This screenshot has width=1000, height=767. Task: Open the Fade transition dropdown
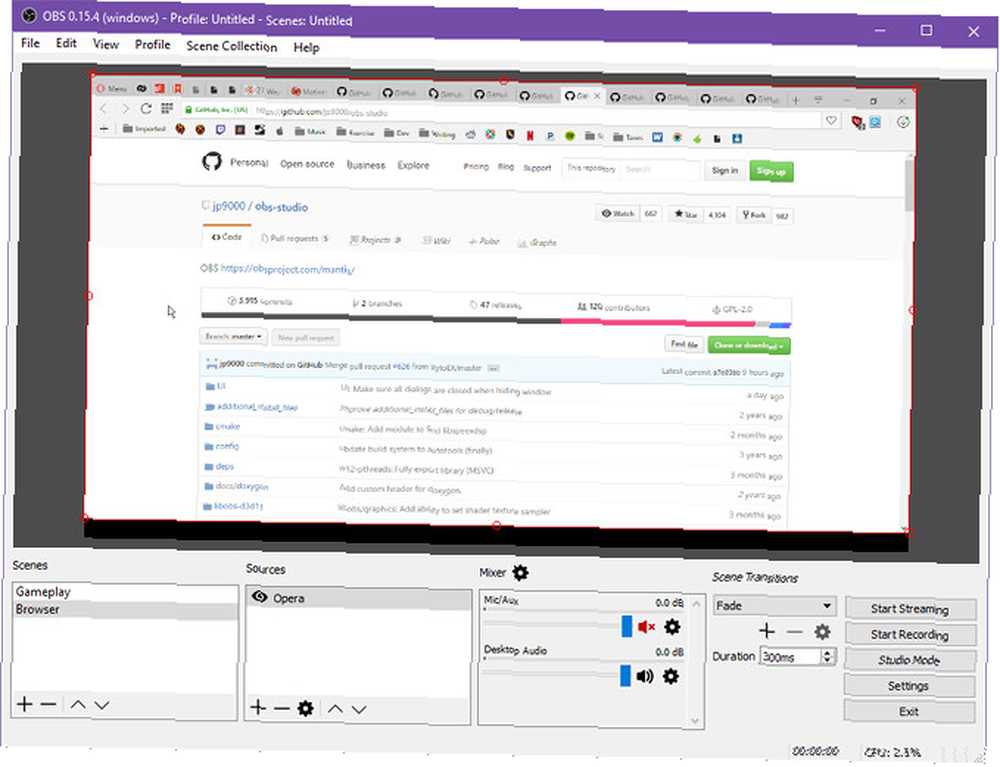774,606
